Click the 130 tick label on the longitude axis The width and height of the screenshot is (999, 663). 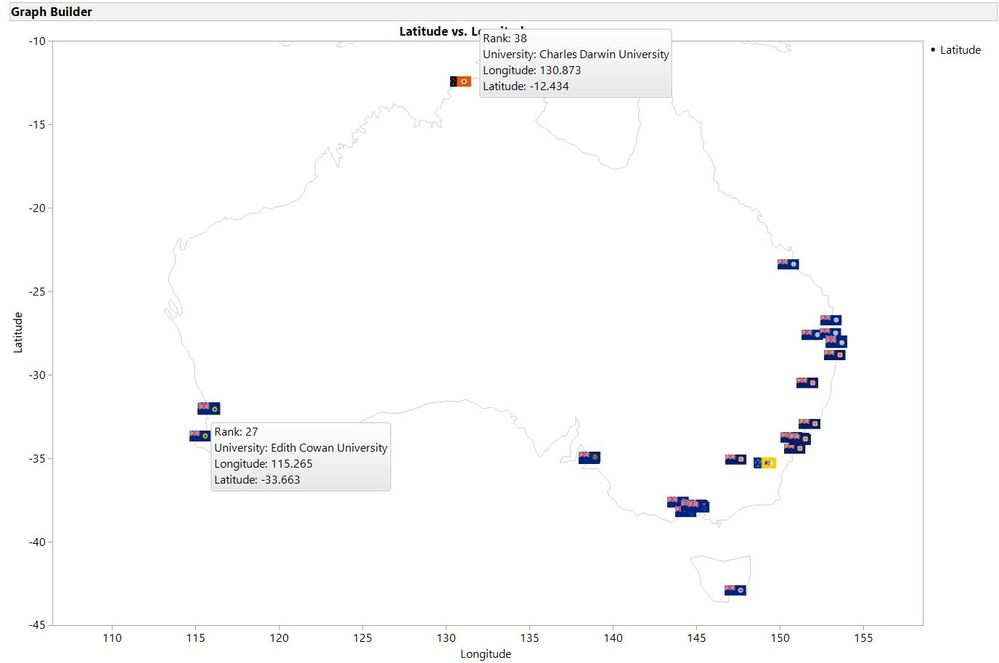446,638
